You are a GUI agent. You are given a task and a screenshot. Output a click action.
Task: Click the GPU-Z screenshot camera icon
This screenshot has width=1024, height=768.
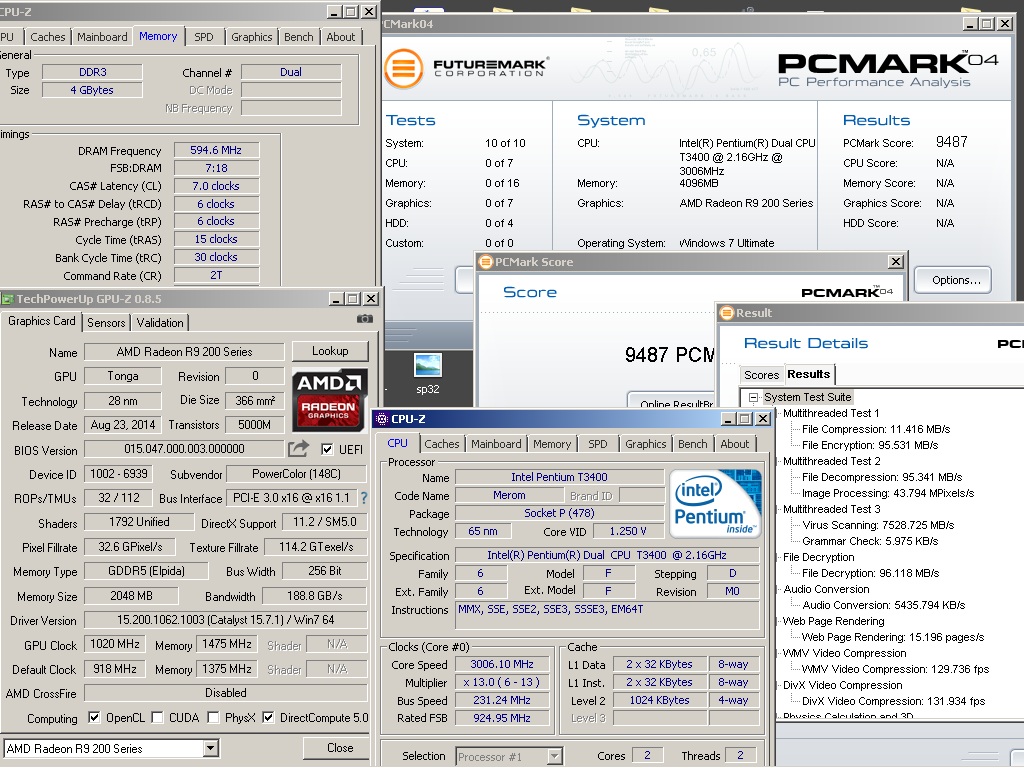tap(365, 319)
